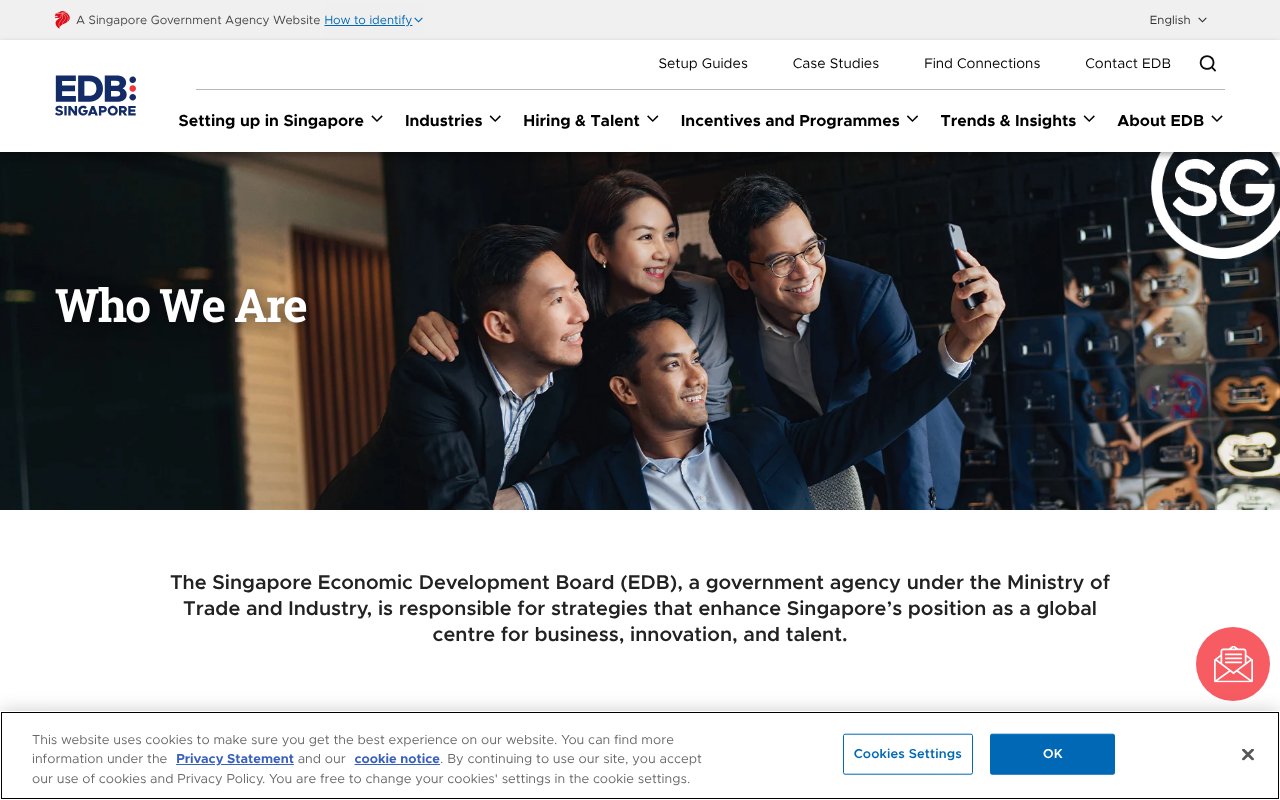Open the Case Studies link
The height and width of the screenshot is (800, 1280).
836,63
